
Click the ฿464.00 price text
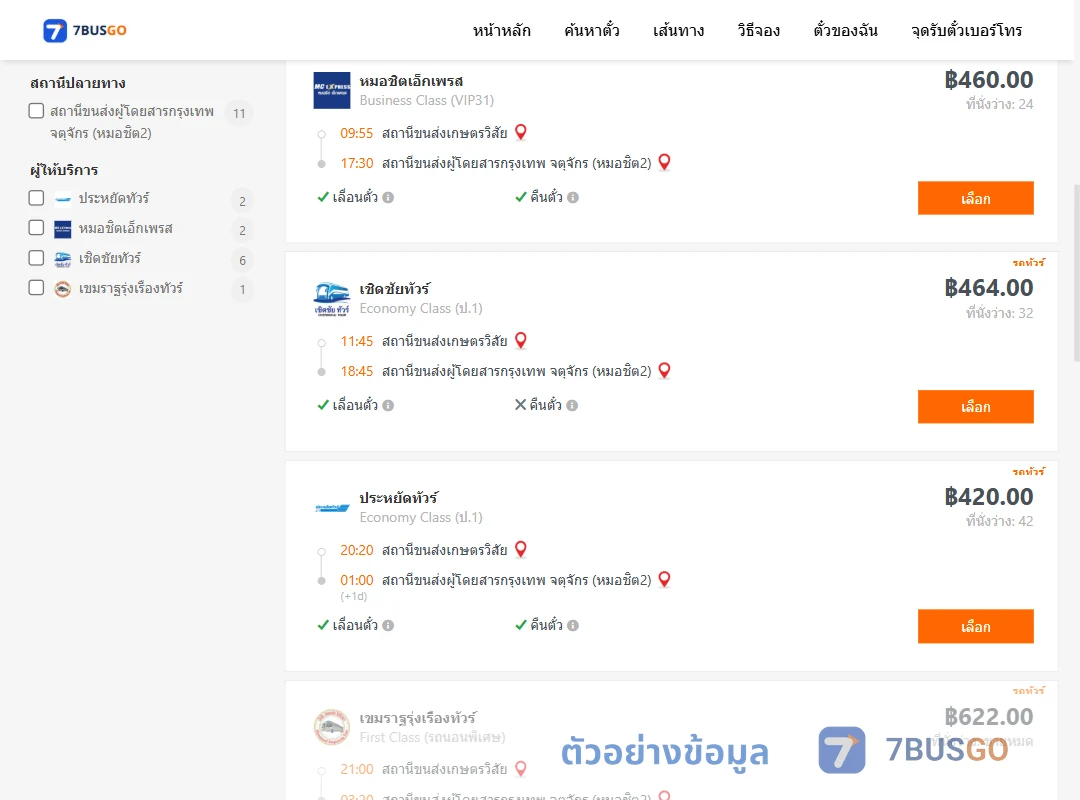[988, 288]
